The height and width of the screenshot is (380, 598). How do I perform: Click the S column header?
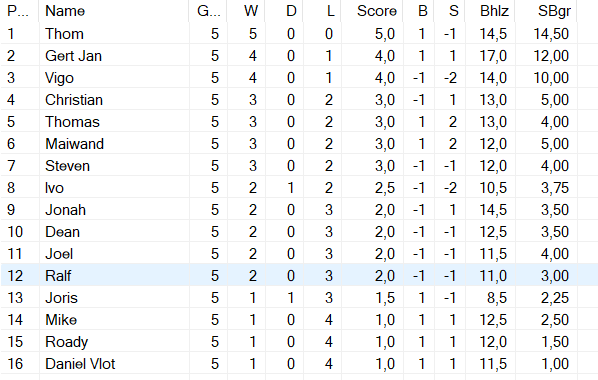click(450, 11)
